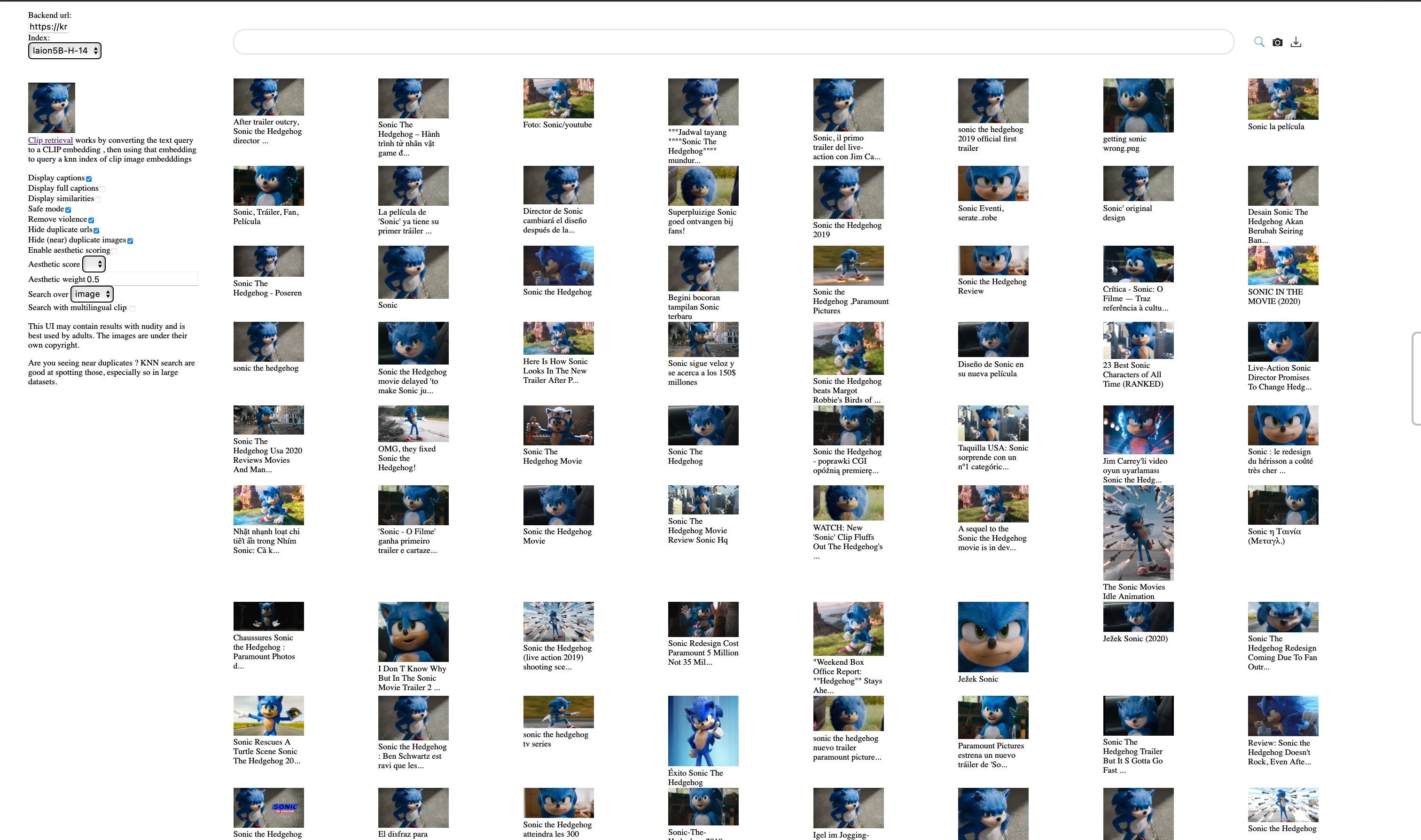Select 'Sonic The Hedgehog - Poseren' thumbnail
This screenshot has height=840, width=1421.
point(268,261)
